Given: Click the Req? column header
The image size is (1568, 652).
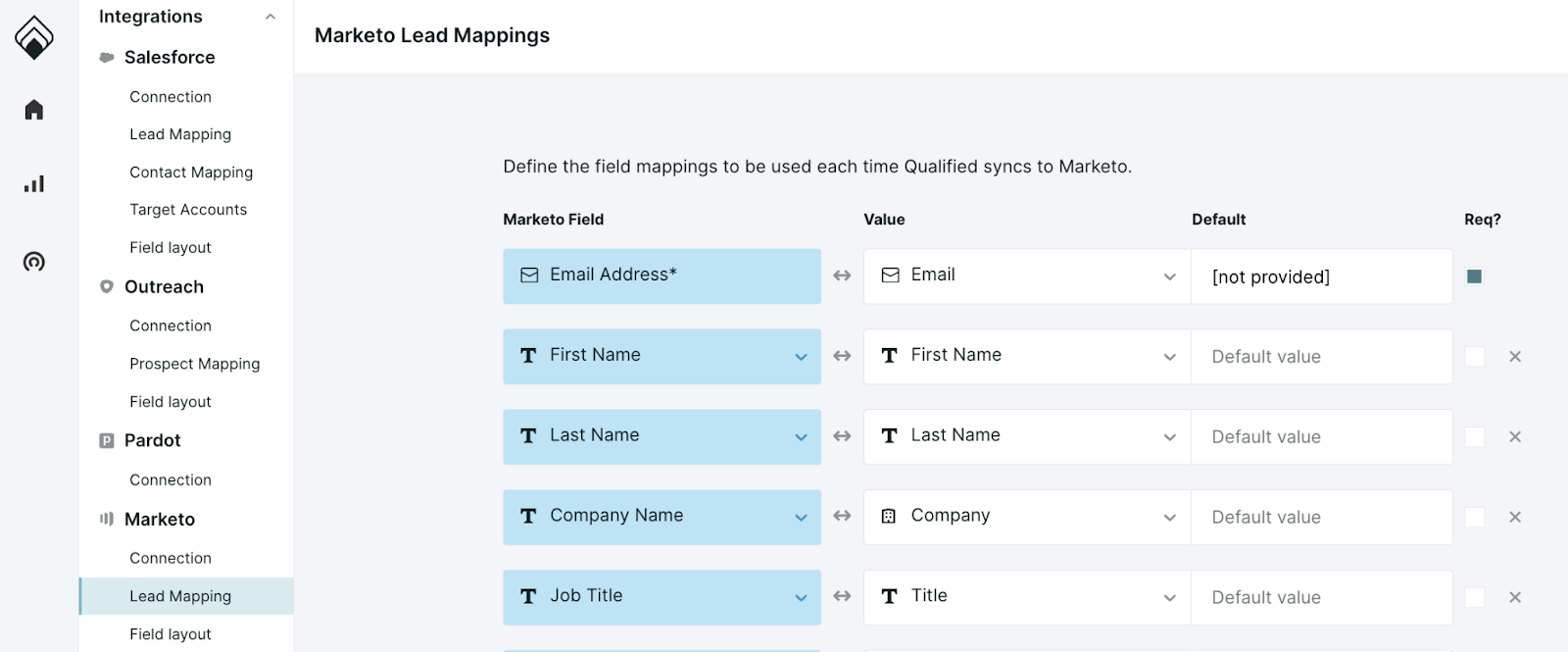Looking at the screenshot, I should (1483, 220).
